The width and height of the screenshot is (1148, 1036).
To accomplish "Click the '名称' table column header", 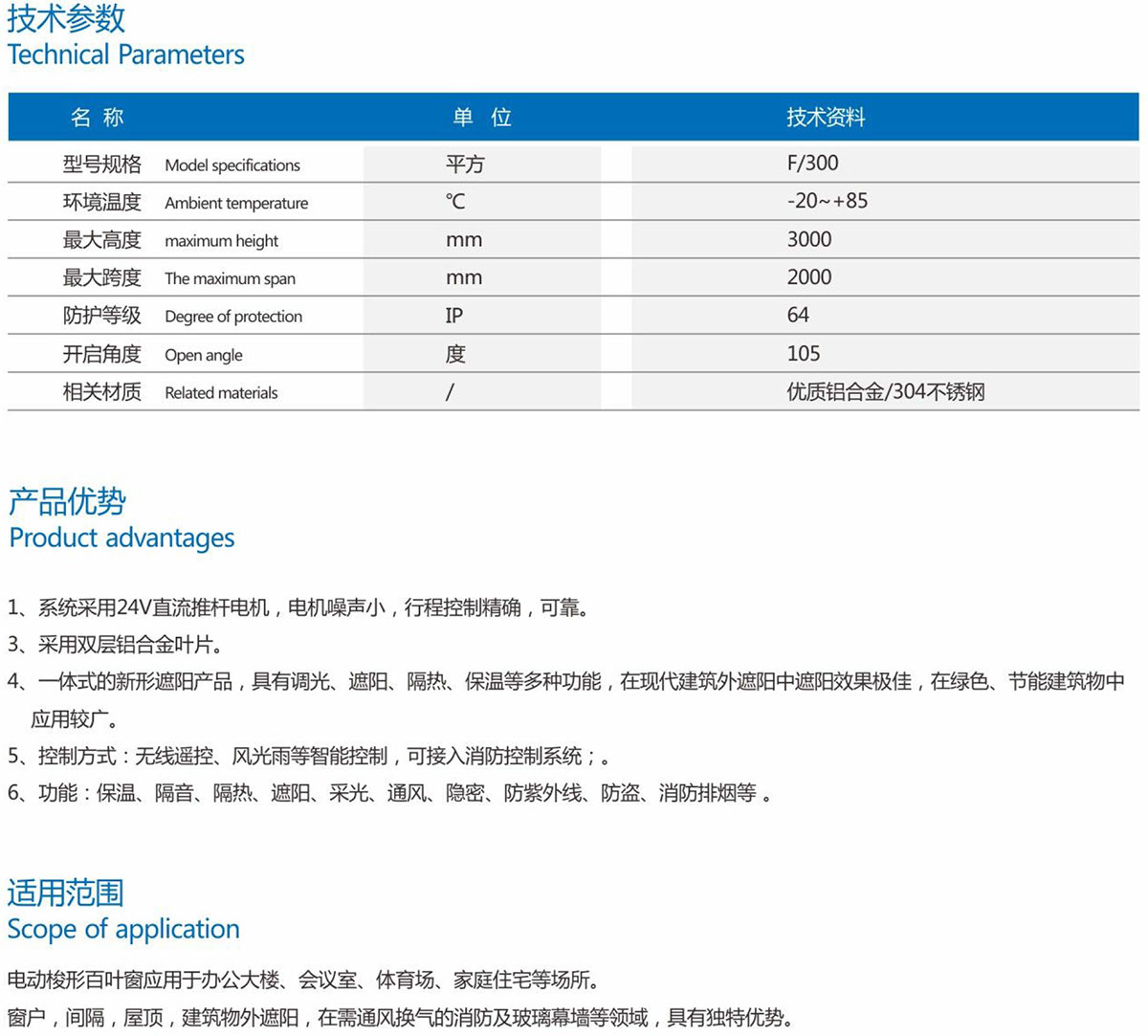I will (x=98, y=118).
